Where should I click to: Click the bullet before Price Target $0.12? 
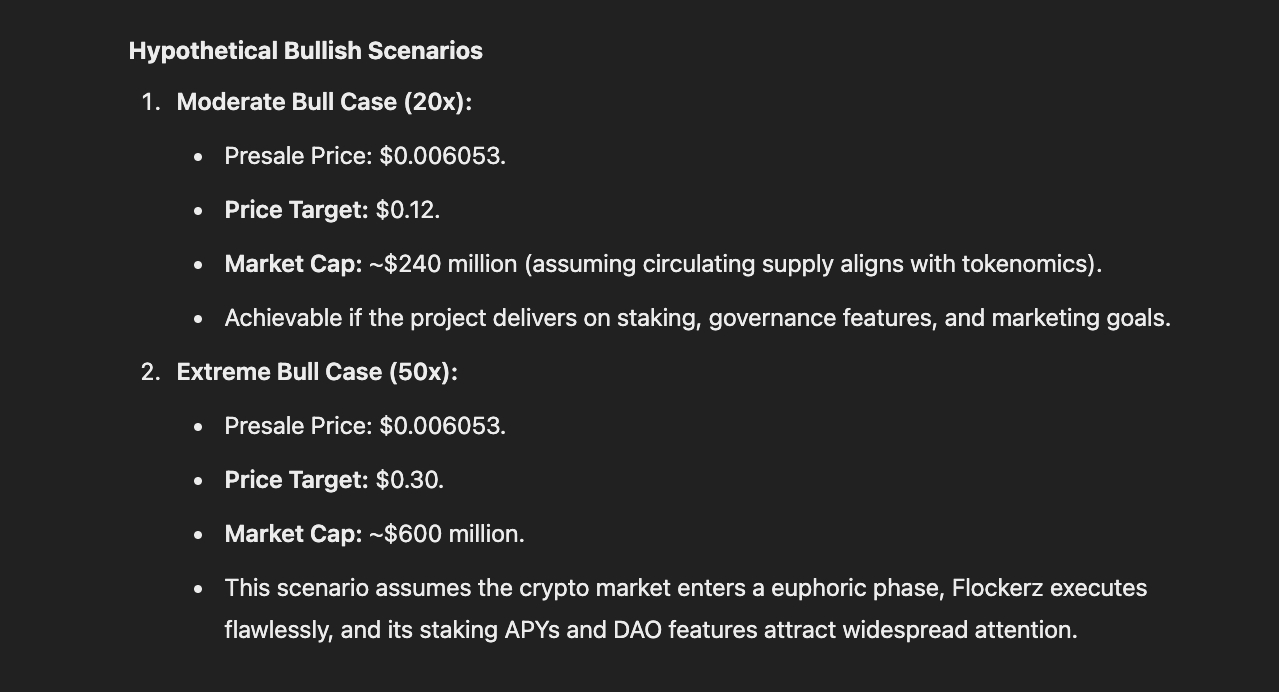(199, 211)
